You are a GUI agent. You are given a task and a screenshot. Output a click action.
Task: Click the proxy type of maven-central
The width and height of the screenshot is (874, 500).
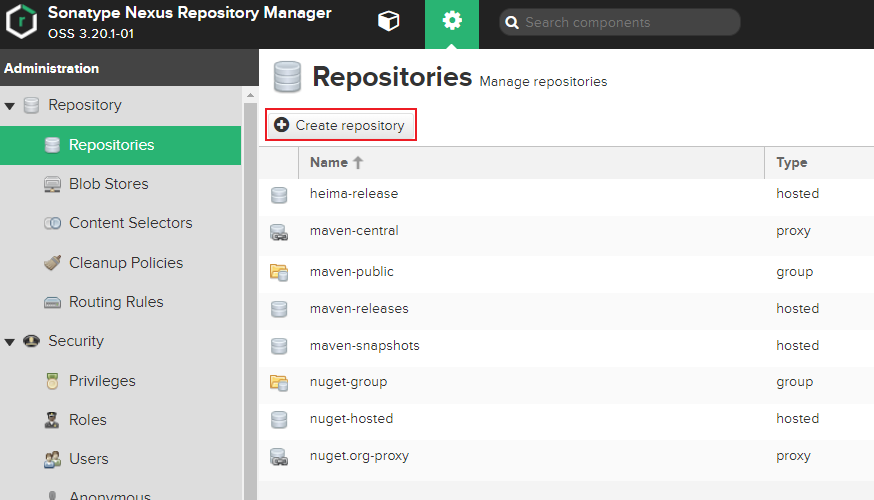click(x=793, y=231)
